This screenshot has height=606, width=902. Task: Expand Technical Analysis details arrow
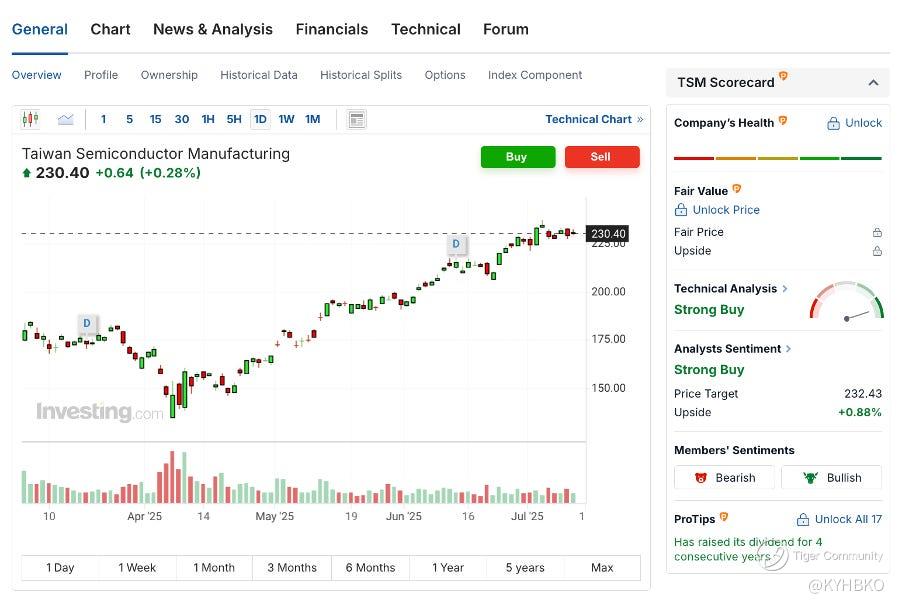[x=785, y=289]
